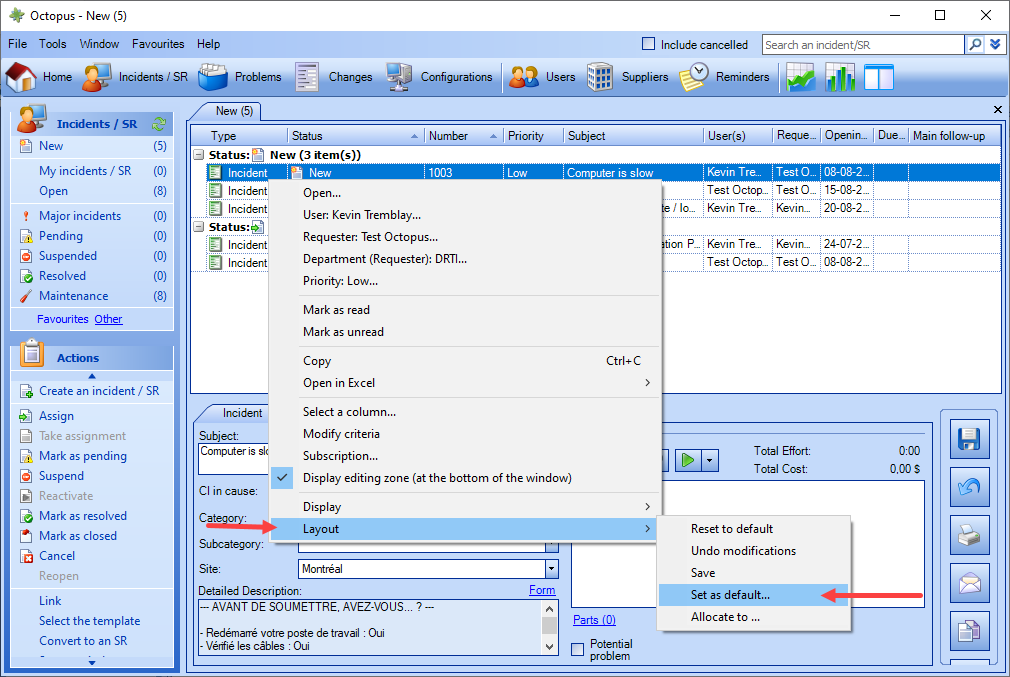Click the search magnifier icon
1010x677 pixels.
tap(975, 44)
